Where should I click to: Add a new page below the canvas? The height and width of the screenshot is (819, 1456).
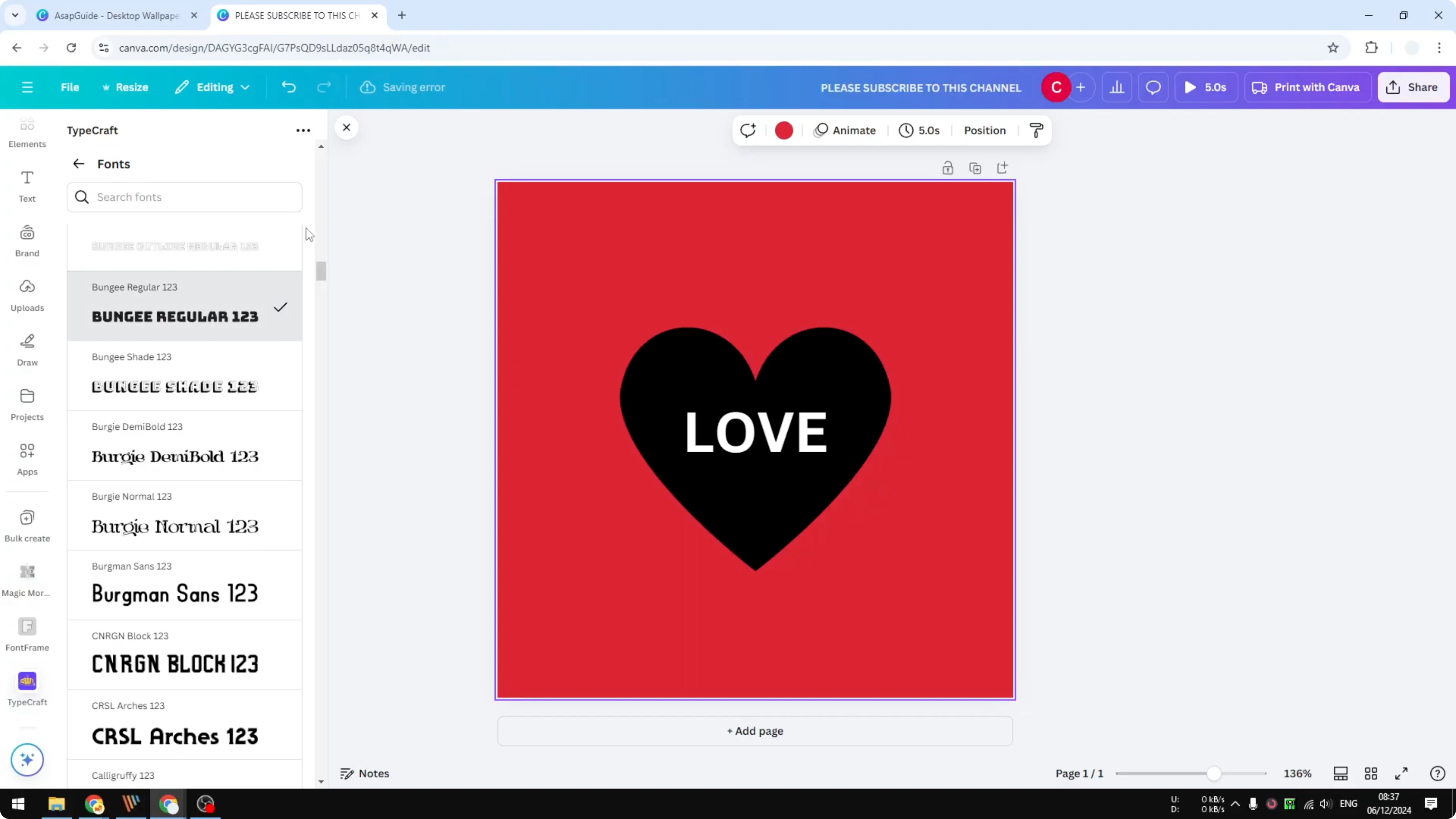[755, 731]
